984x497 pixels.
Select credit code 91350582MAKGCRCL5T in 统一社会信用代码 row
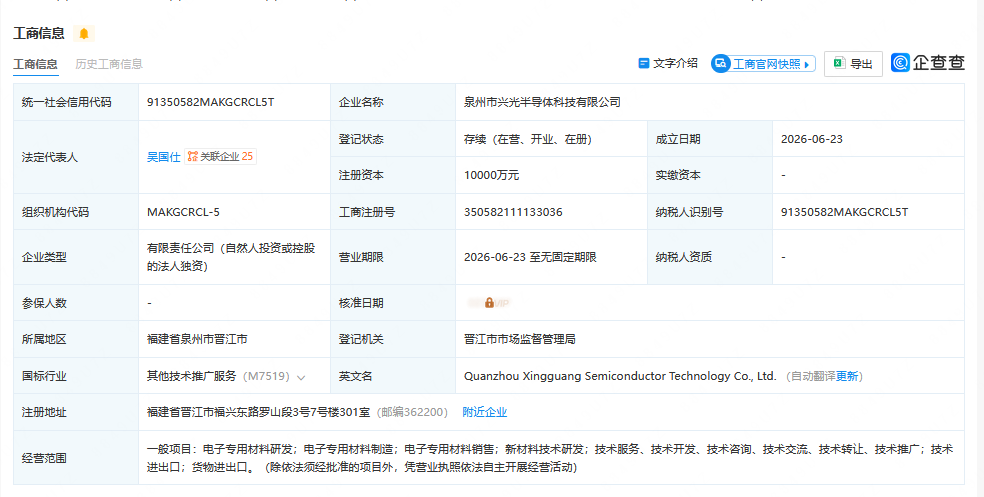tap(210, 102)
